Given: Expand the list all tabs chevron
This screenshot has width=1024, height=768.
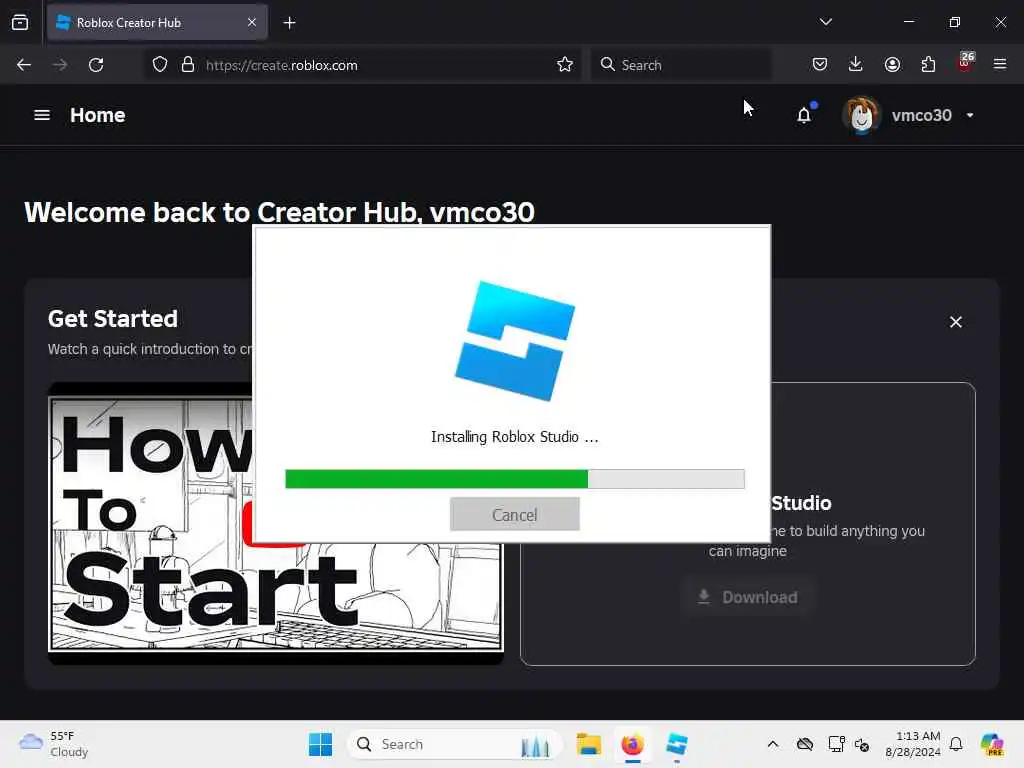Looking at the screenshot, I should click(x=825, y=22).
